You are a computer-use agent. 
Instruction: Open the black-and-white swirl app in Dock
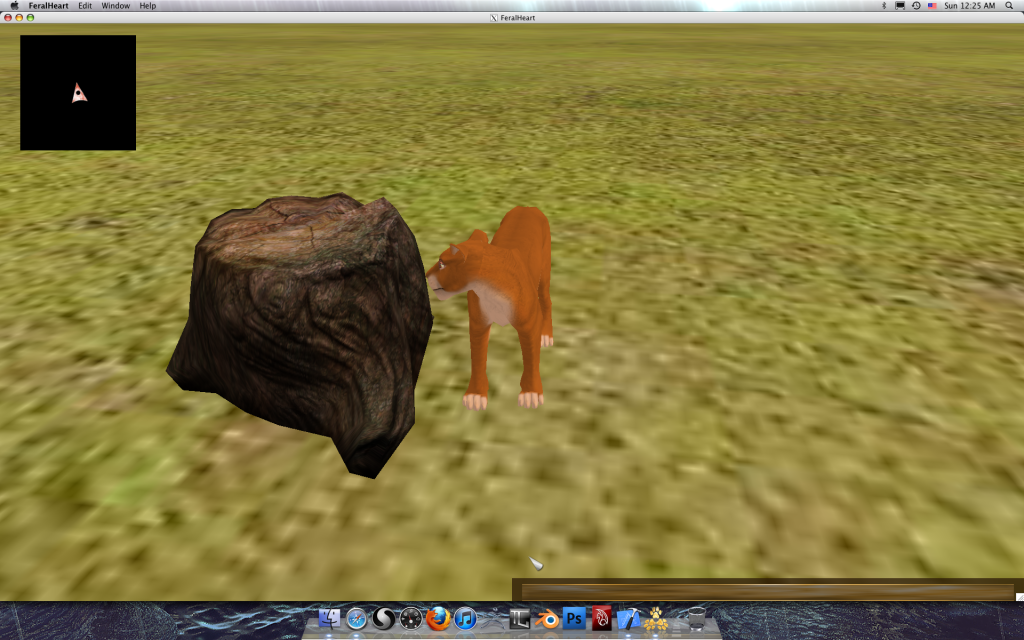384,618
